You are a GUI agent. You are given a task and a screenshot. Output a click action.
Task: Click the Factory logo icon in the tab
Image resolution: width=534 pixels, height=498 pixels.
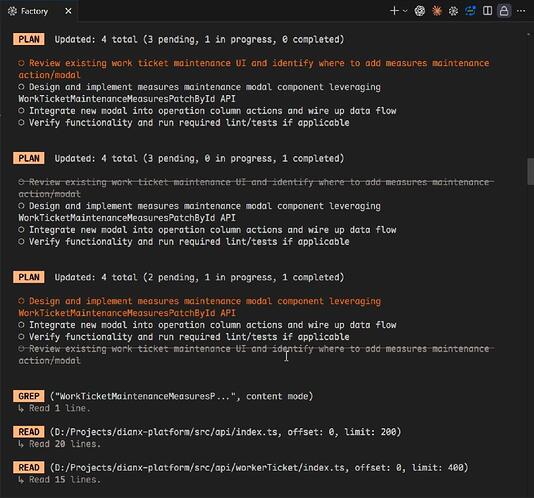click(12, 11)
